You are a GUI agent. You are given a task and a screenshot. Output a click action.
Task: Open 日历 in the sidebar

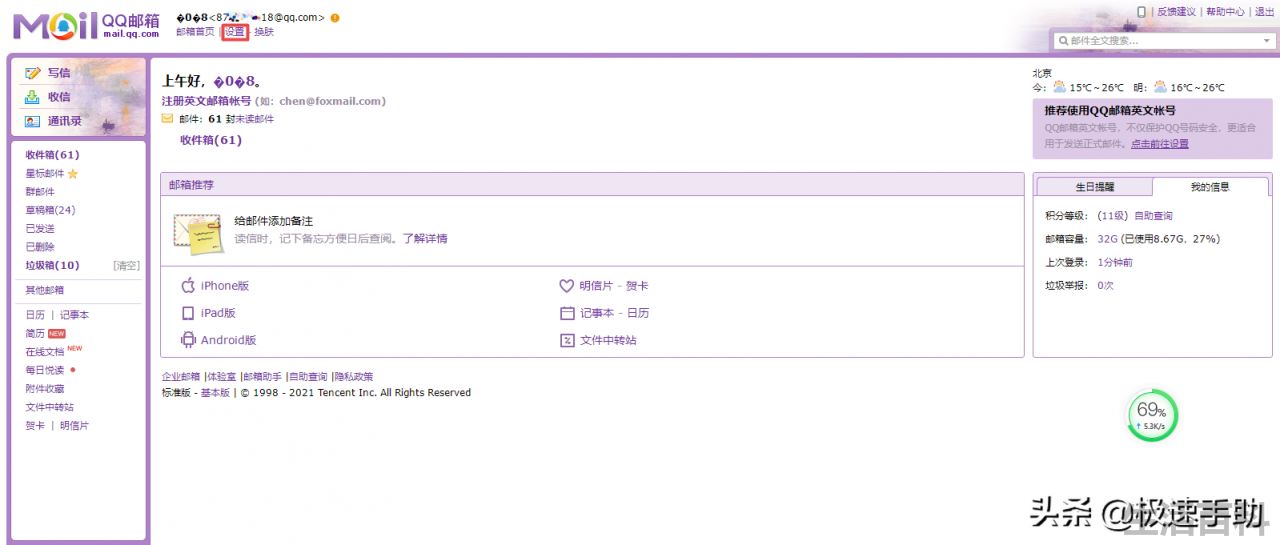(x=35, y=315)
